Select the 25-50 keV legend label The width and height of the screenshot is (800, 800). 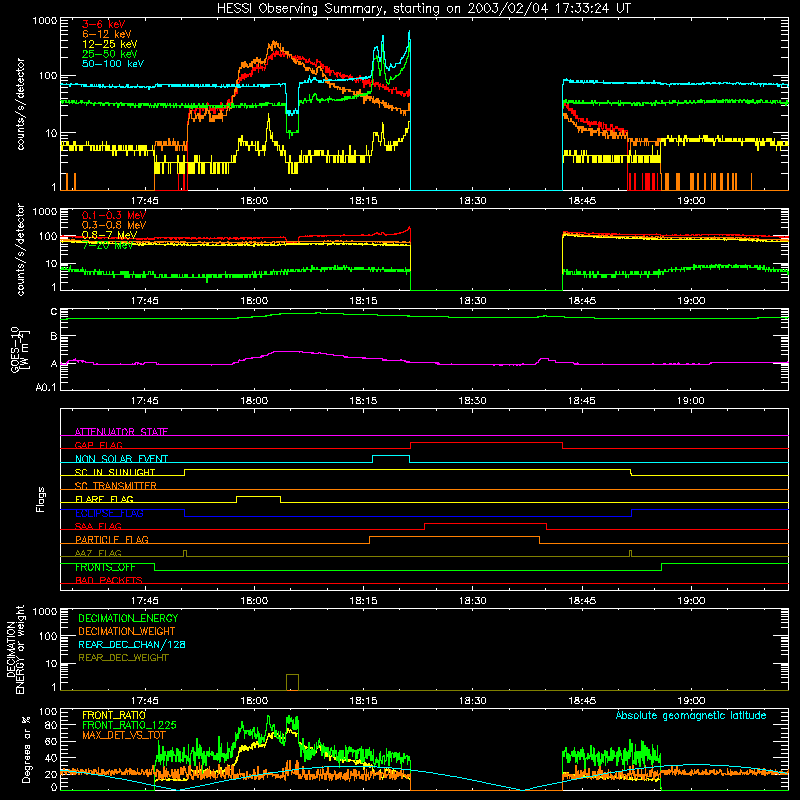point(109,54)
